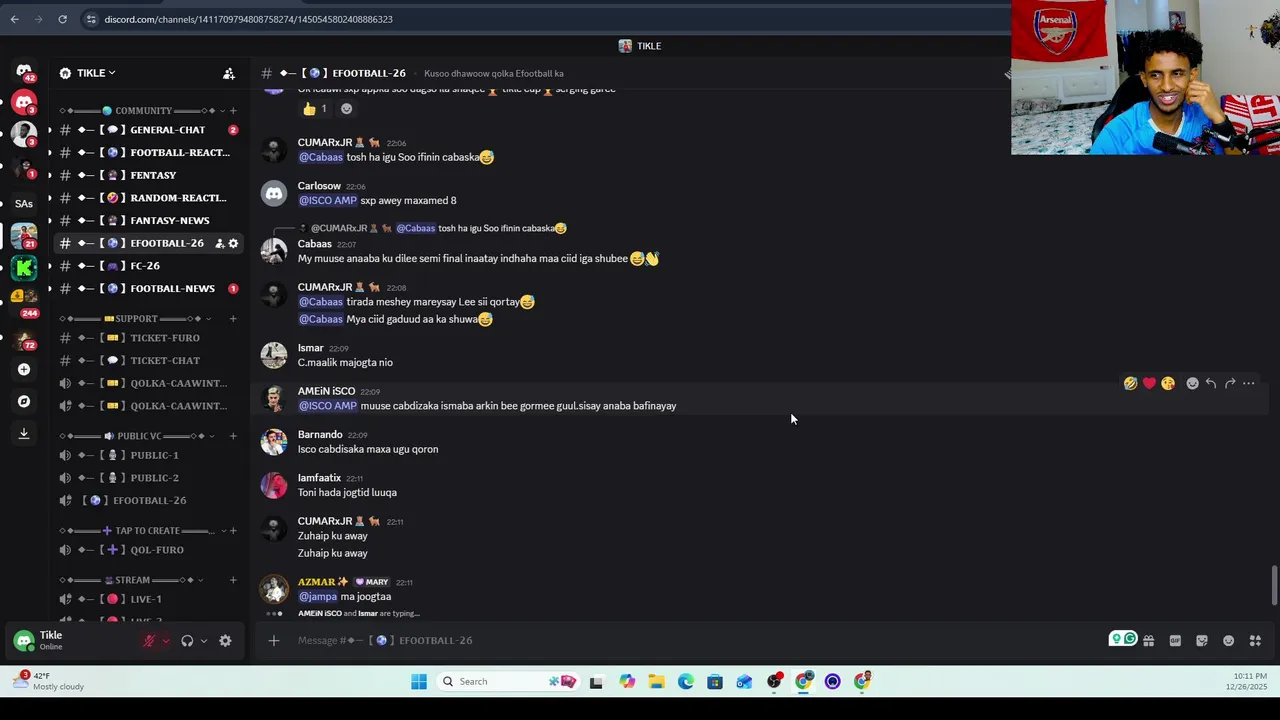Reload page in browser toolbar
This screenshot has width=1280, height=720.
tap(62, 19)
